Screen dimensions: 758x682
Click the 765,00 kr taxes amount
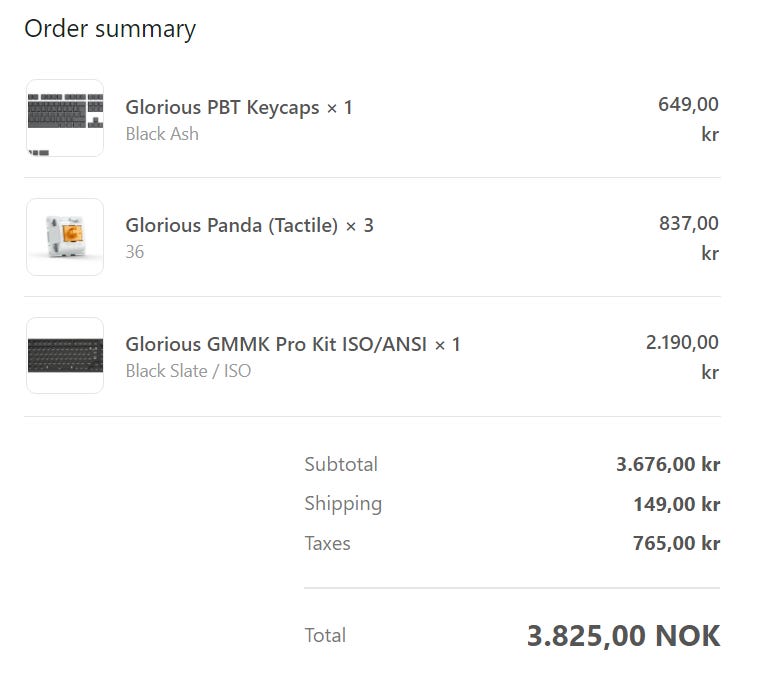[x=676, y=544]
